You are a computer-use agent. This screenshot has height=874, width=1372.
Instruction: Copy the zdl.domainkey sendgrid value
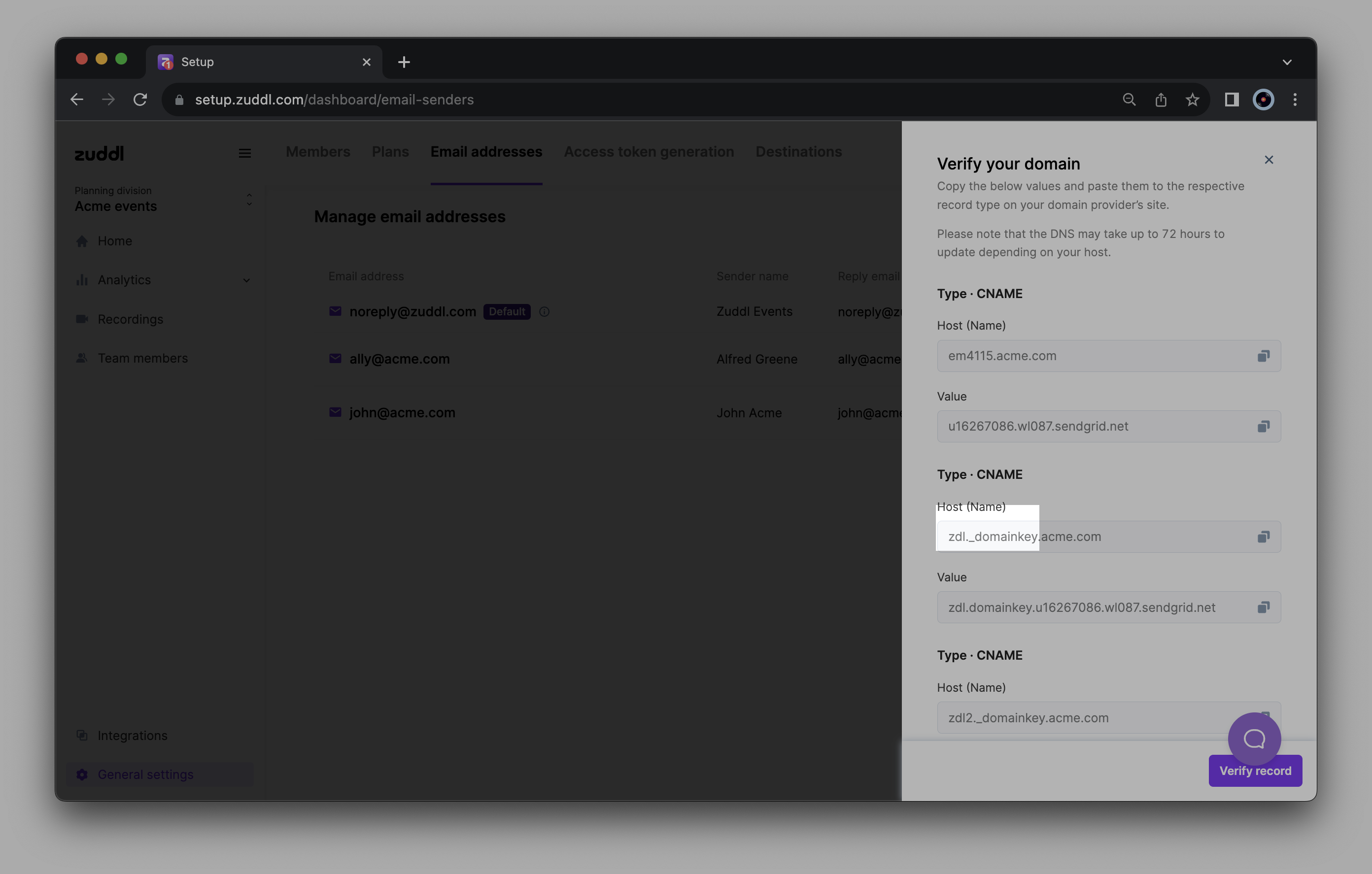pos(1263,607)
